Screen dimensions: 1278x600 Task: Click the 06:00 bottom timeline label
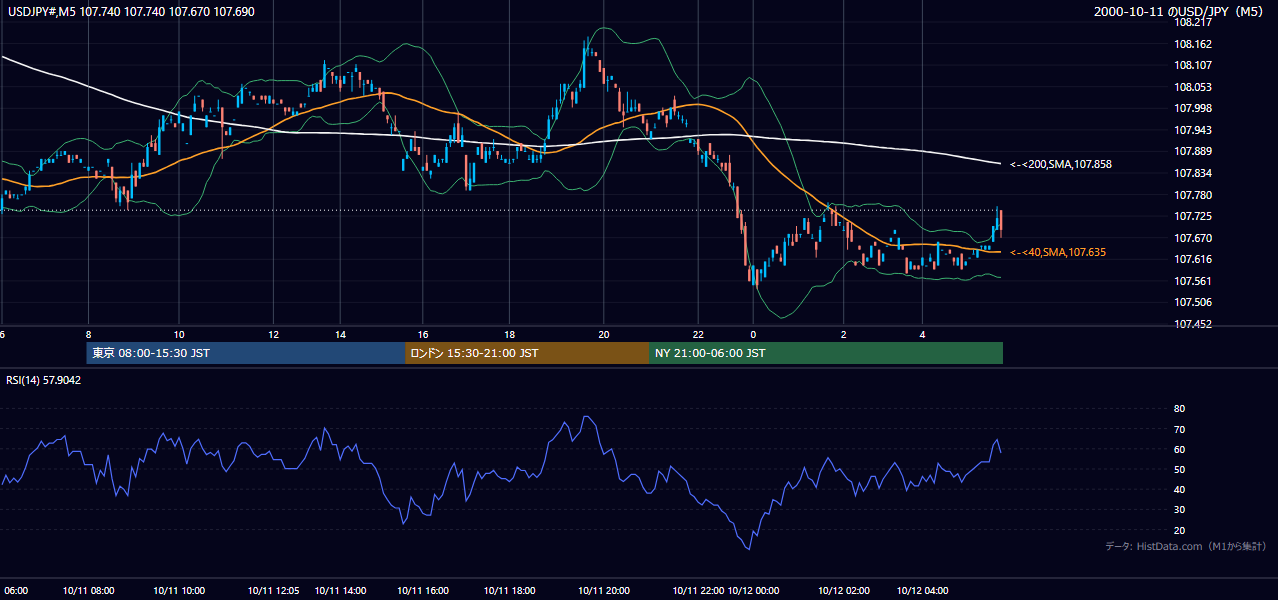pos(16,590)
